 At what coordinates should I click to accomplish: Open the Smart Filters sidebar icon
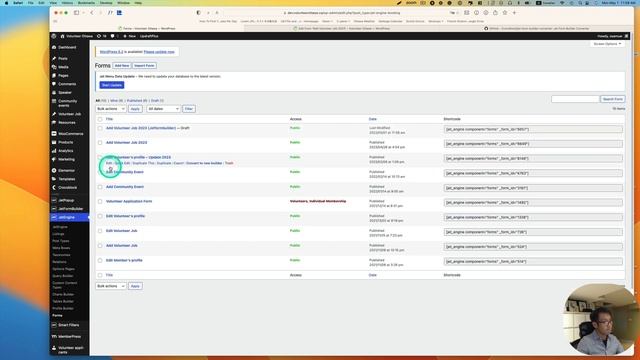coord(54,325)
